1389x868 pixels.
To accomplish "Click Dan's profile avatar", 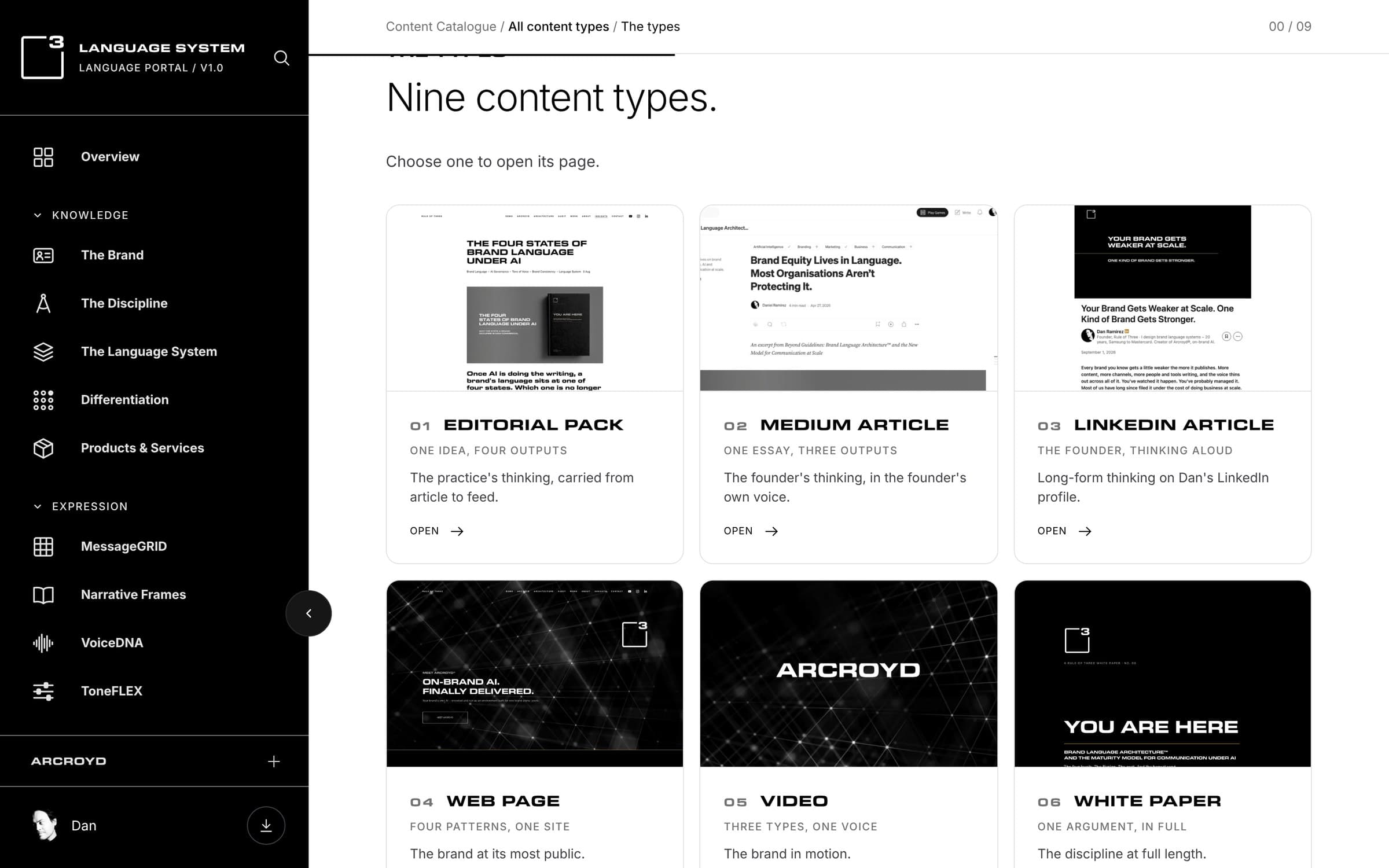I will [45, 826].
